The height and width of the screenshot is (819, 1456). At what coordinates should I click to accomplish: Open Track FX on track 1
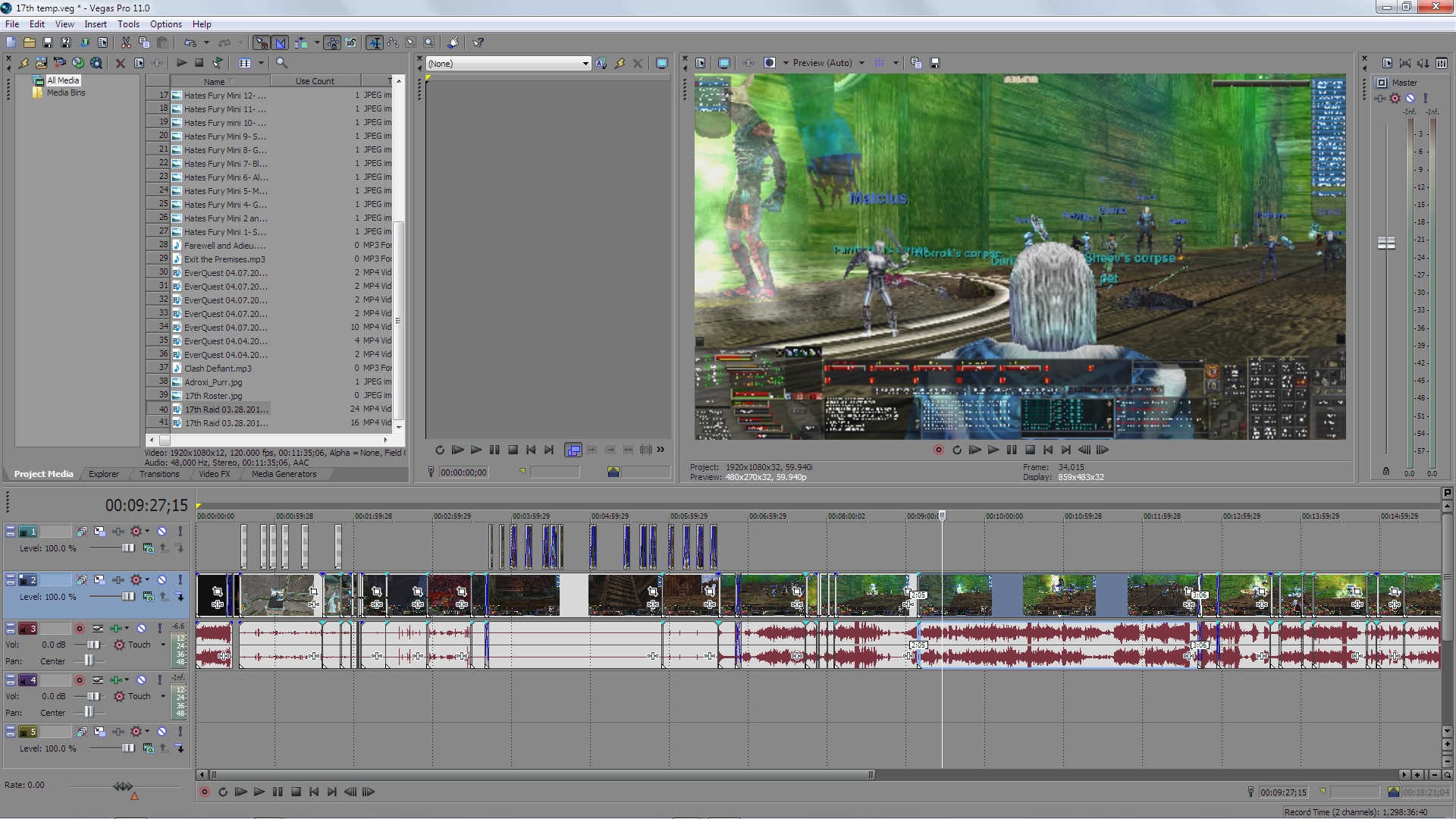coord(118,532)
